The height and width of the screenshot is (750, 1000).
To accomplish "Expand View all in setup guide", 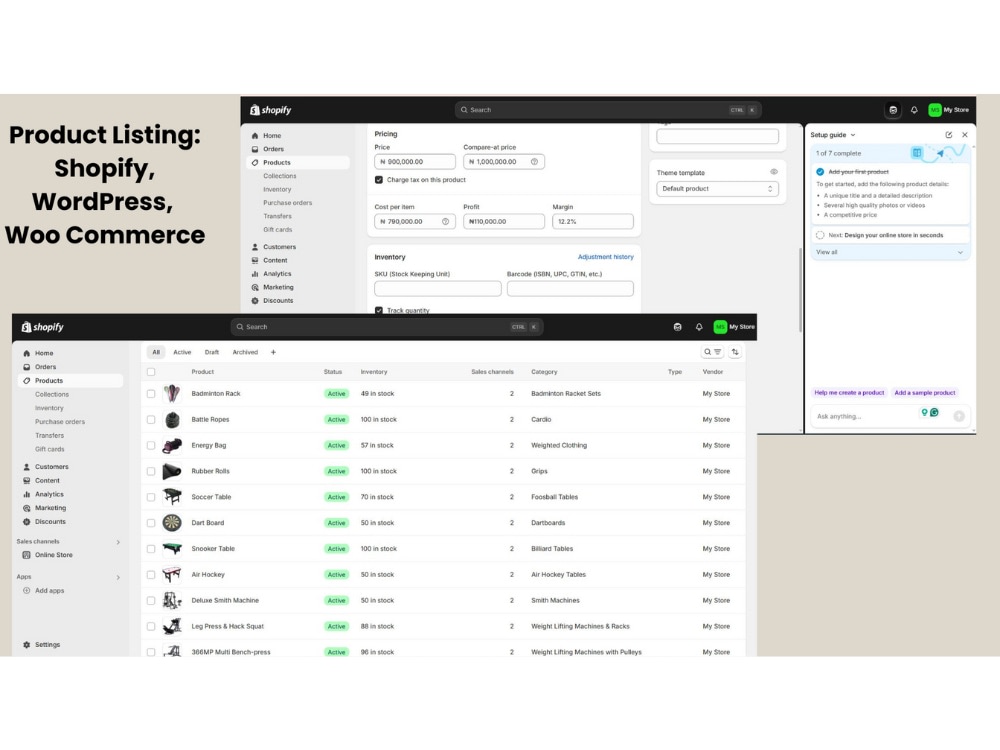I will pos(890,253).
